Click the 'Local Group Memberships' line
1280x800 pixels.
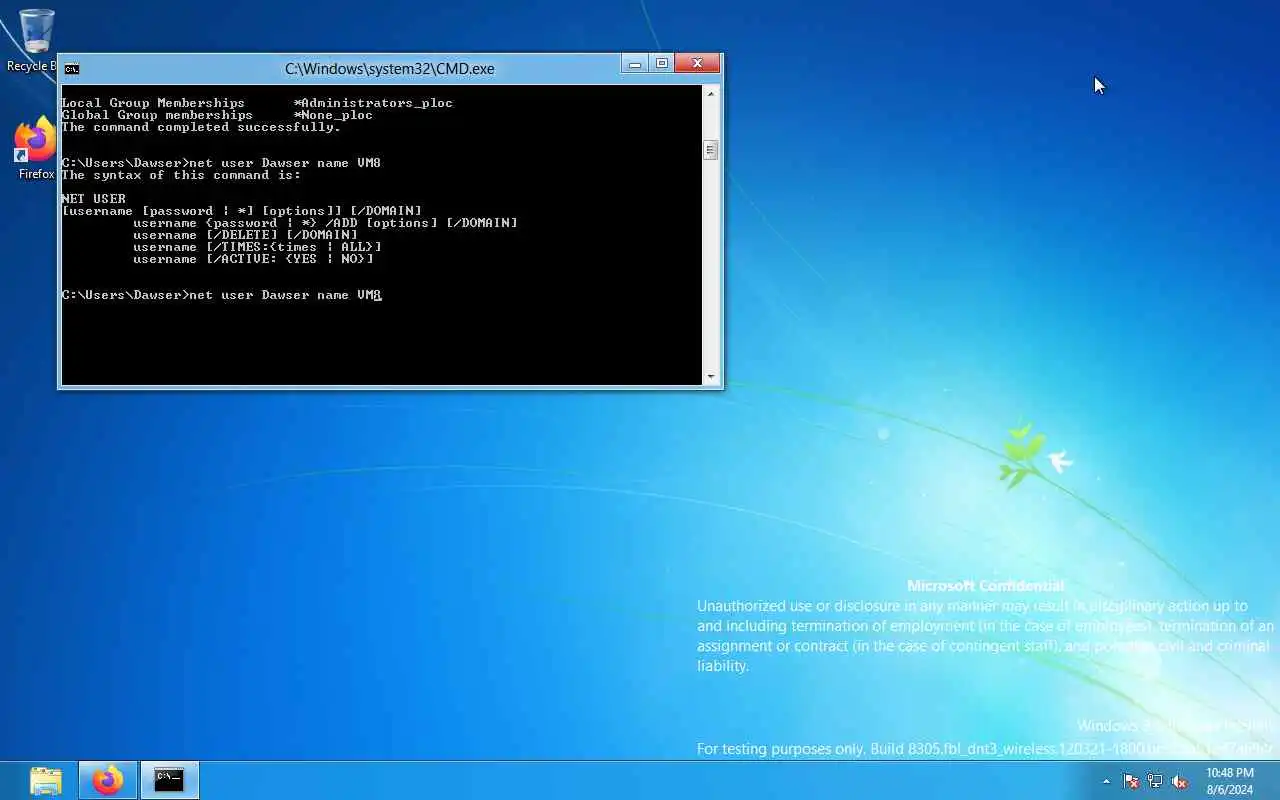click(x=257, y=103)
